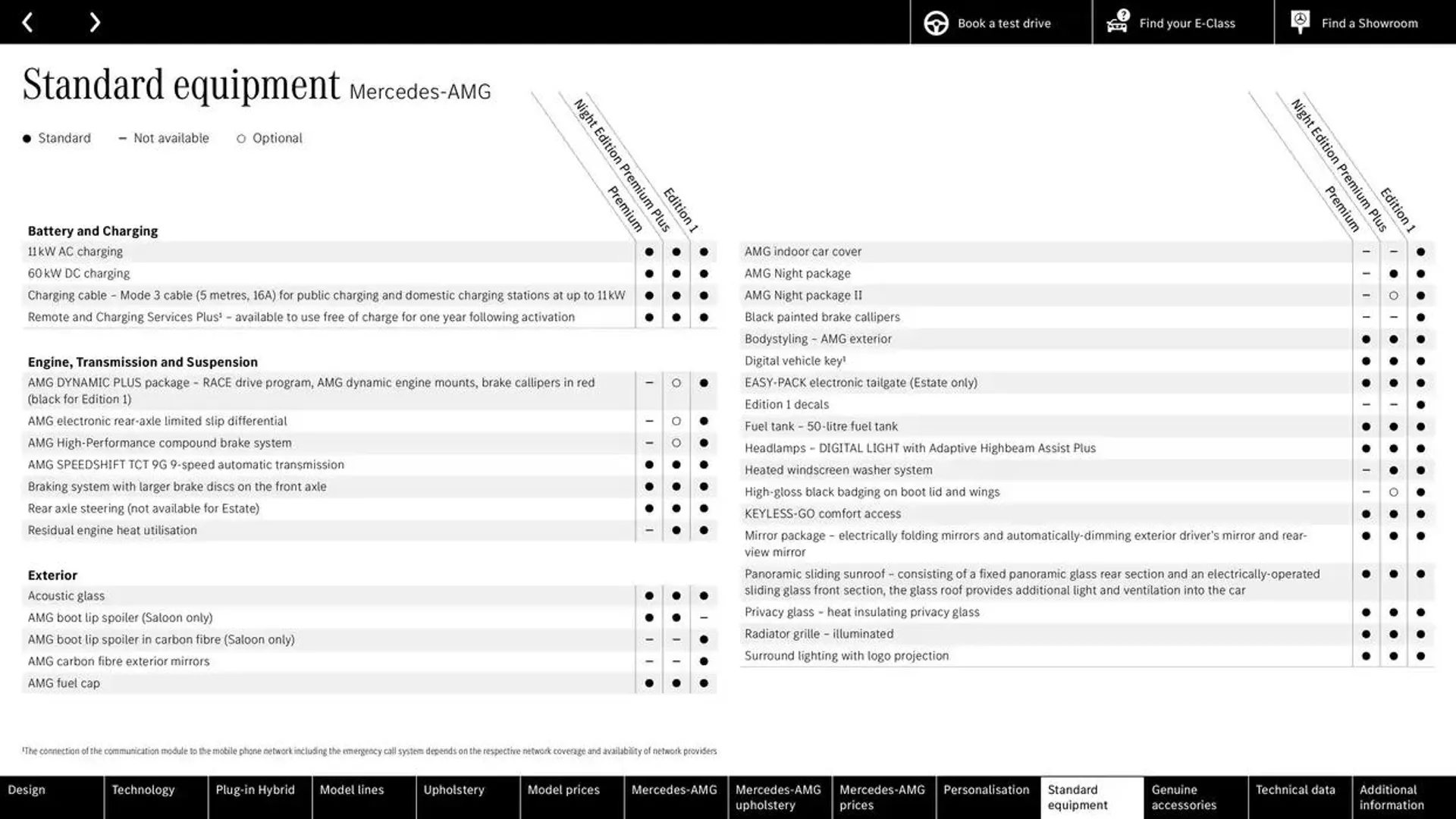1456x819 pixels.
Task: Click the Find your E-Class icon
Action: (x=1117, y=22)
